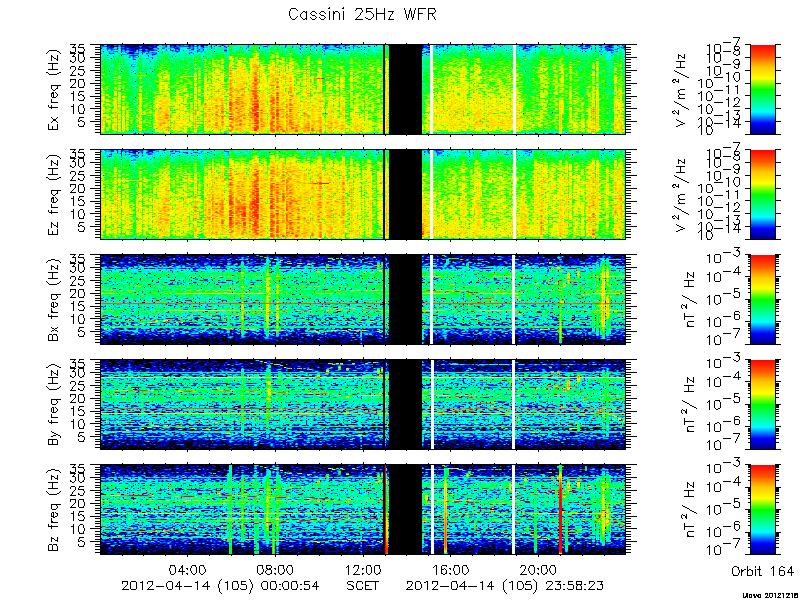
Task: Select the "Ex freq (Hz)" axis label
Action: click(55, 89)
